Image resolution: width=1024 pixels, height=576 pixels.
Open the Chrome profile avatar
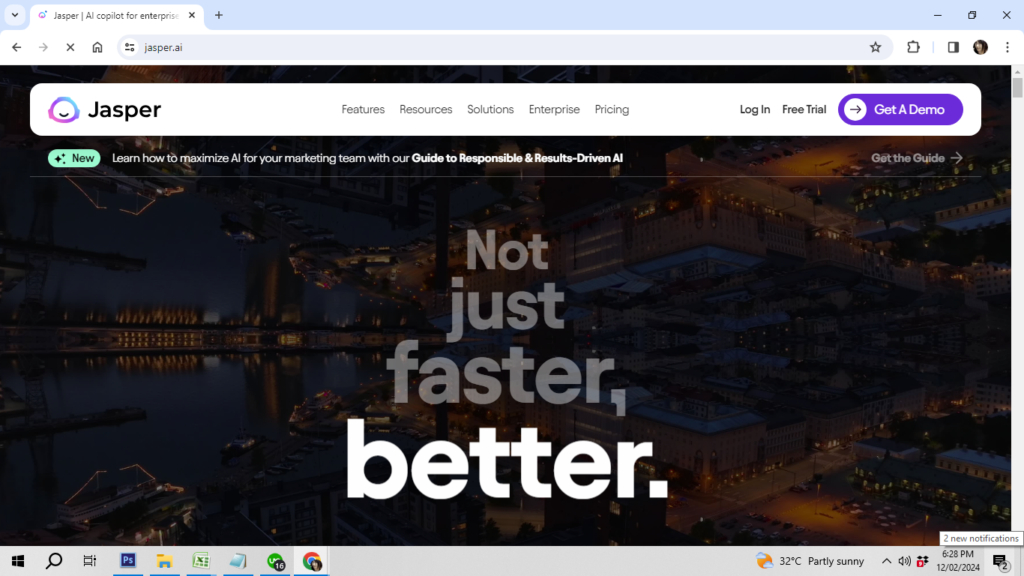click(980, 47)
